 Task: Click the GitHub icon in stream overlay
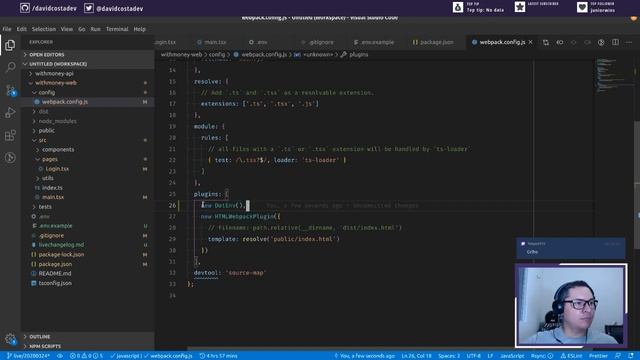click(x=24, y=8)
